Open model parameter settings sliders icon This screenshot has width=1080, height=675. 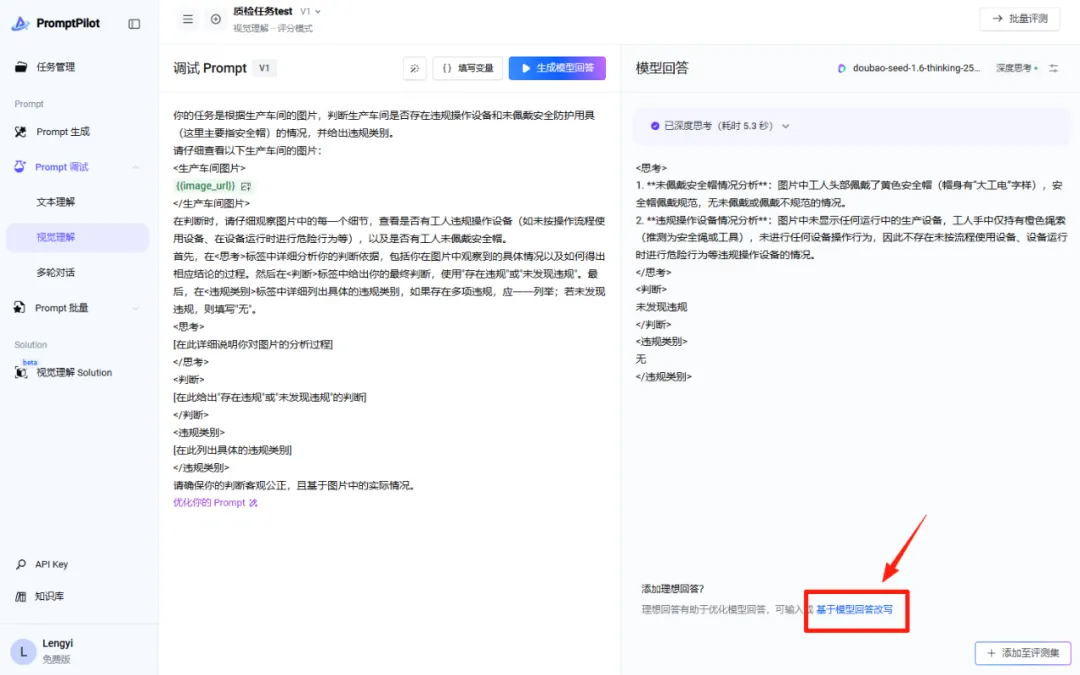(1054, 68)
